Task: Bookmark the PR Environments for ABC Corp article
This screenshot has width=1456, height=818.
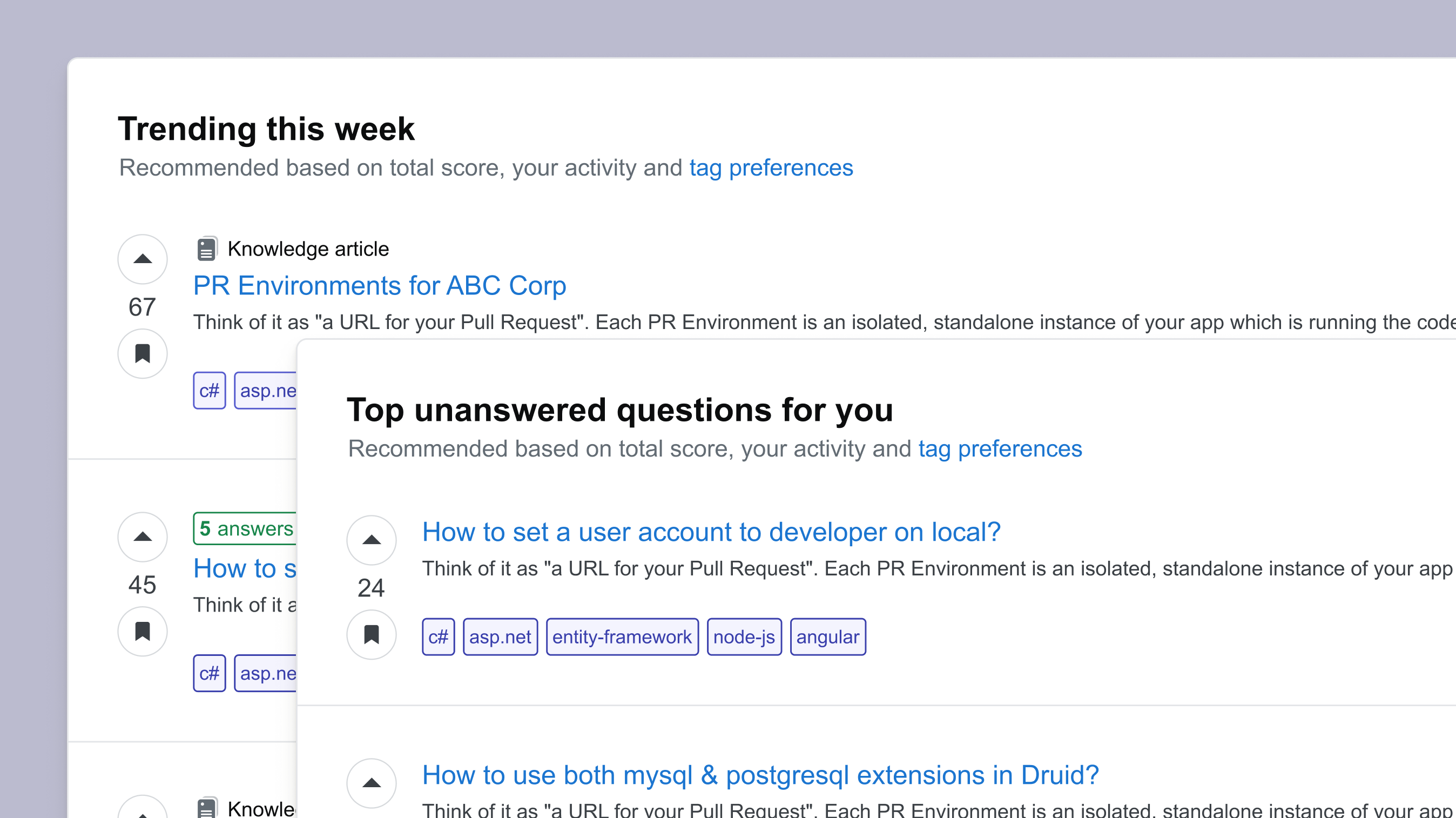Action: (143, 354)
